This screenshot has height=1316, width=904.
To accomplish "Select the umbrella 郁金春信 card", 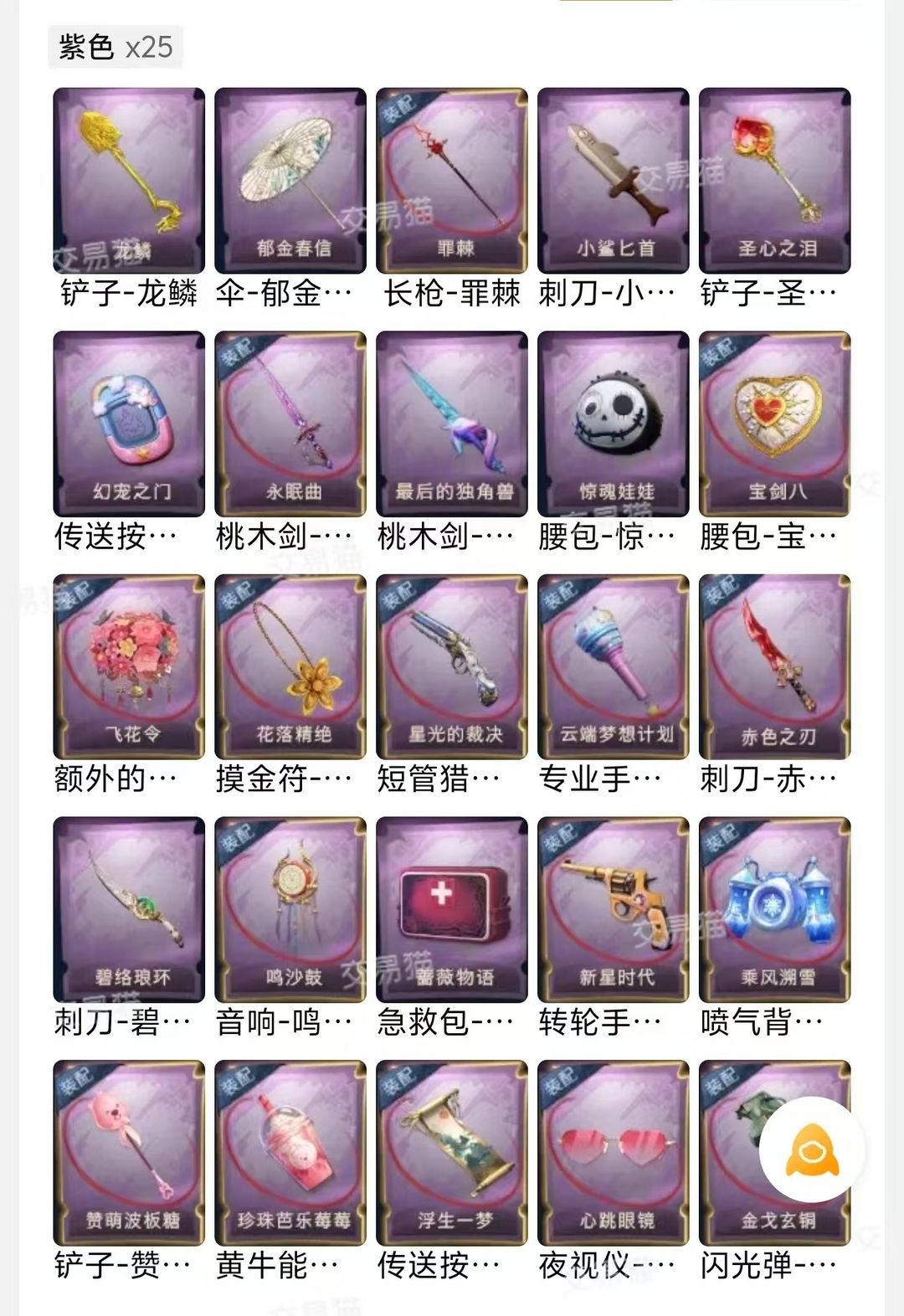I will [290, 181].
